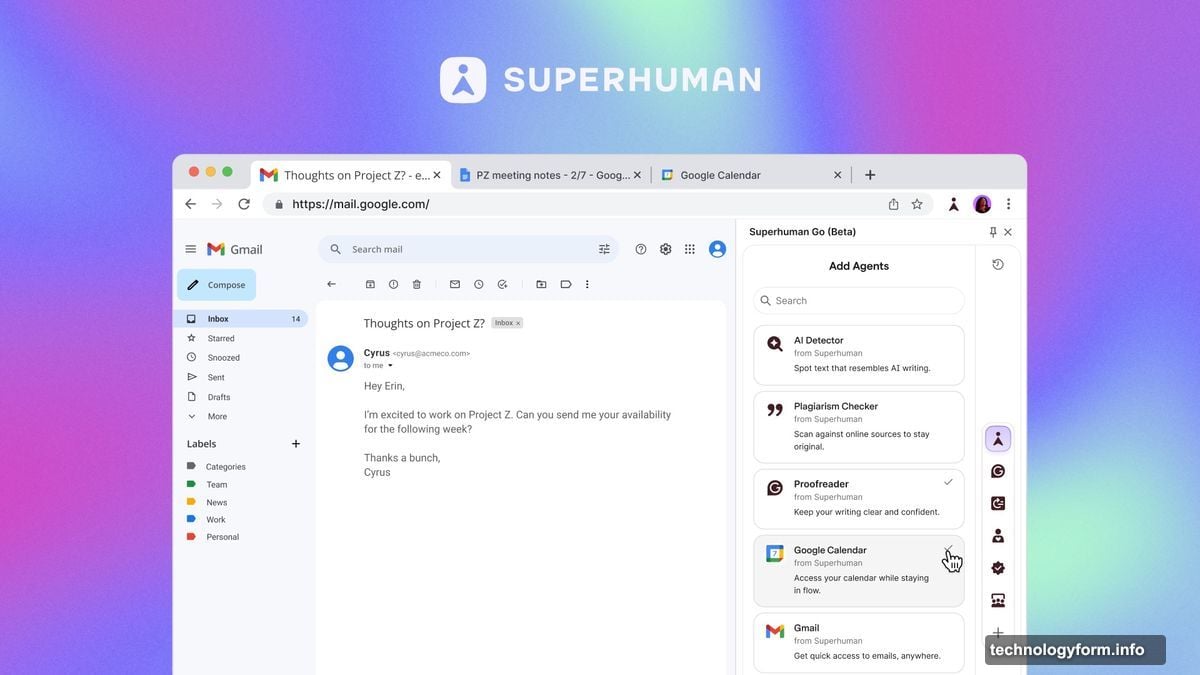
Task: Select the Thoughts on Project Z browser tab
Action: coord(350,175)
